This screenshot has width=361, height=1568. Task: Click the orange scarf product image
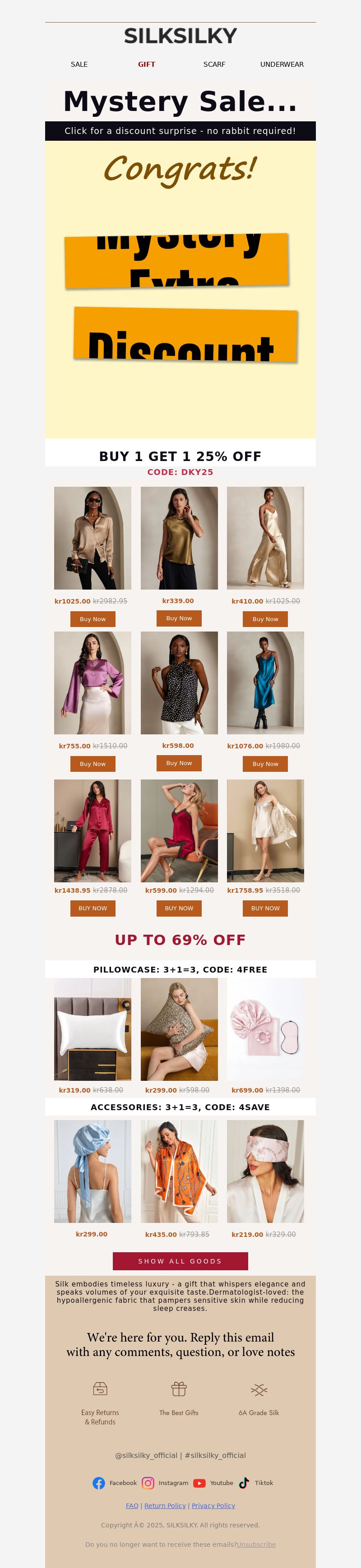179,1171
